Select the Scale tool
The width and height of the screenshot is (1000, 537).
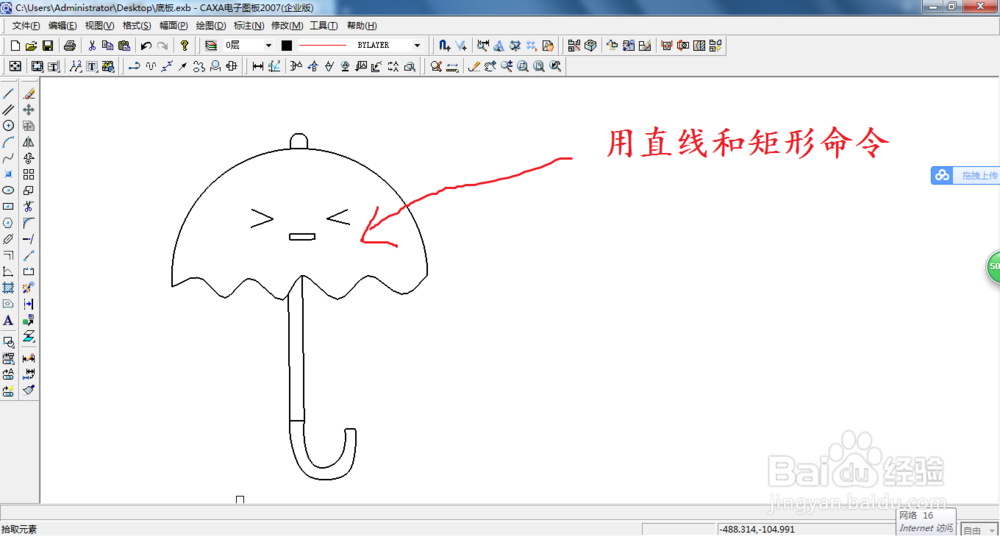29,191
